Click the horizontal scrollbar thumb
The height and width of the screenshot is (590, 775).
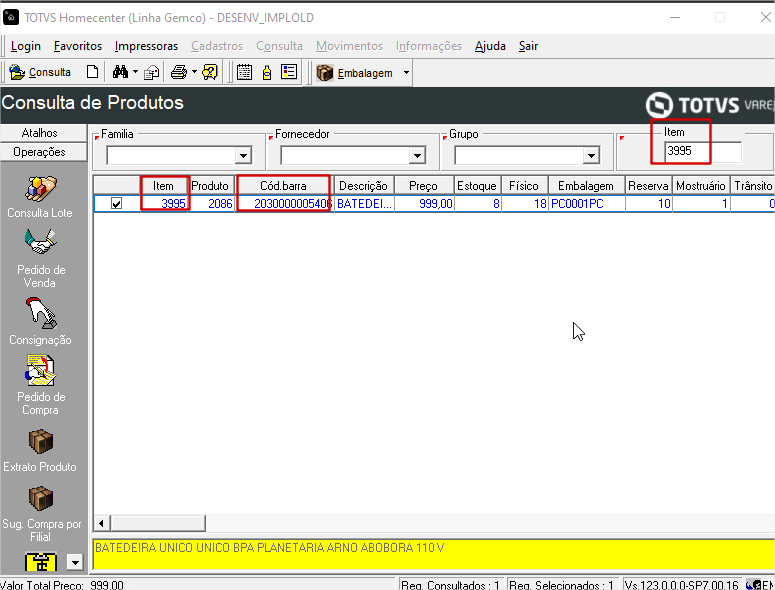(158, 523)
